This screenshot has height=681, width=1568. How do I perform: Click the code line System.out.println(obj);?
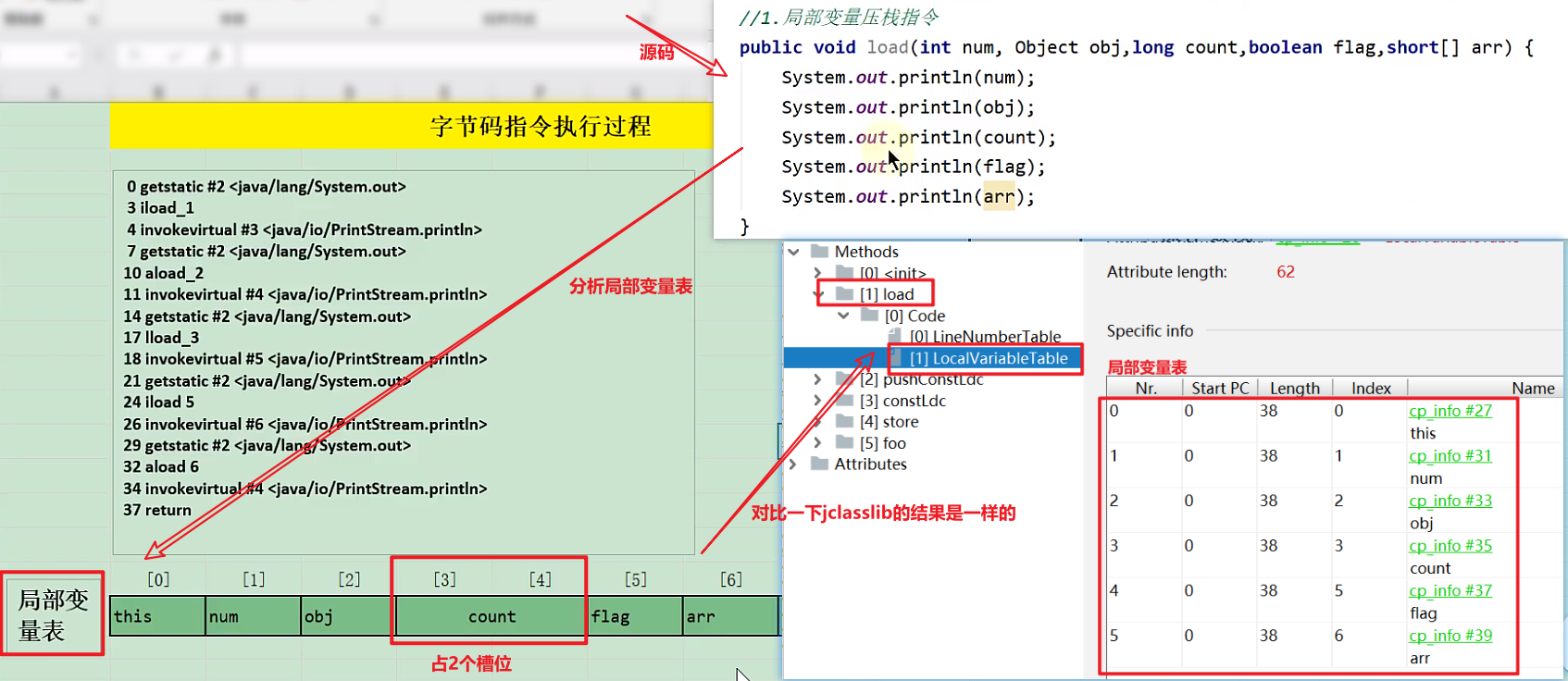click(x=908, y=107)
